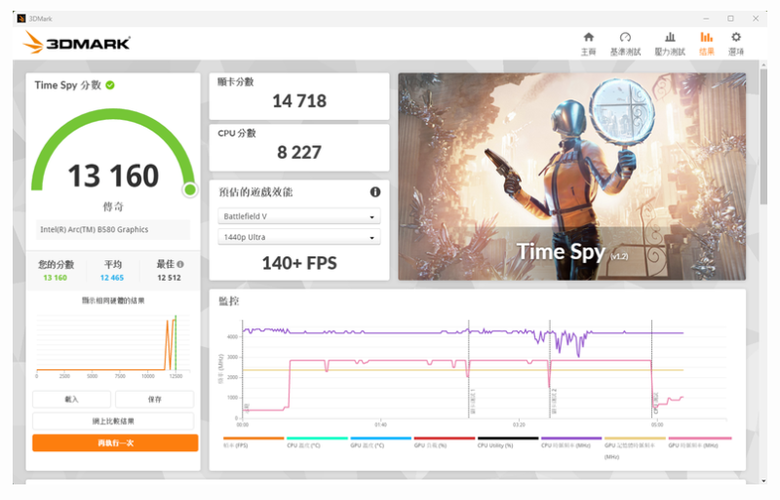Click the 05:00 time marker on graph

[x=657, y=425]
